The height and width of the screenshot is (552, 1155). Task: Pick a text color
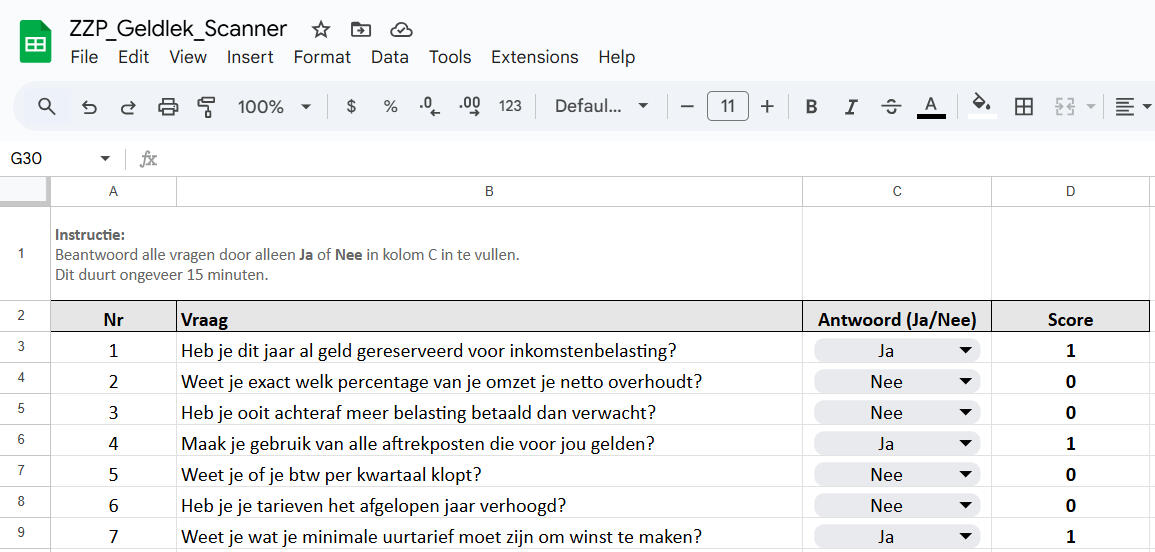pyautogui.click(x=931, y=107)
